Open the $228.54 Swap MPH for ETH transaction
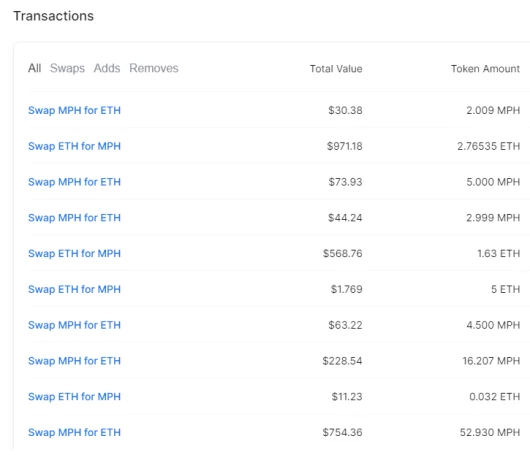Viewport: 530px width, 455px height. coord(74,361)
